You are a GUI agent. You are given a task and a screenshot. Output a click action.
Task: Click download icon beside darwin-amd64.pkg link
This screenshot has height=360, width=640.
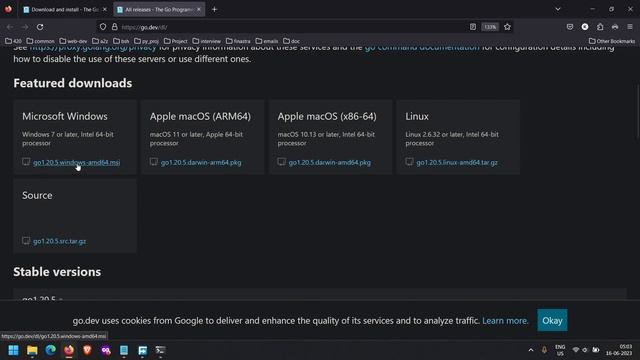click(282, 162)
